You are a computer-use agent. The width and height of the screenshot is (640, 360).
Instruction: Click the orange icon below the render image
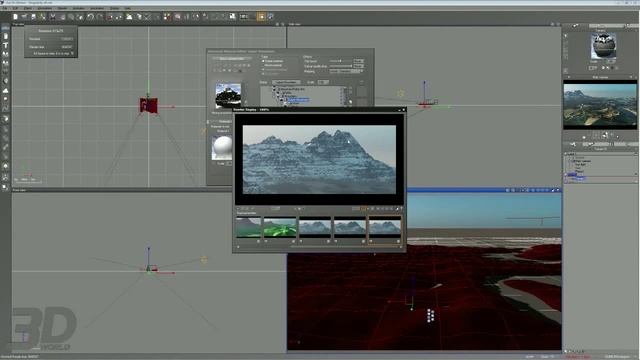pos(364,209)
